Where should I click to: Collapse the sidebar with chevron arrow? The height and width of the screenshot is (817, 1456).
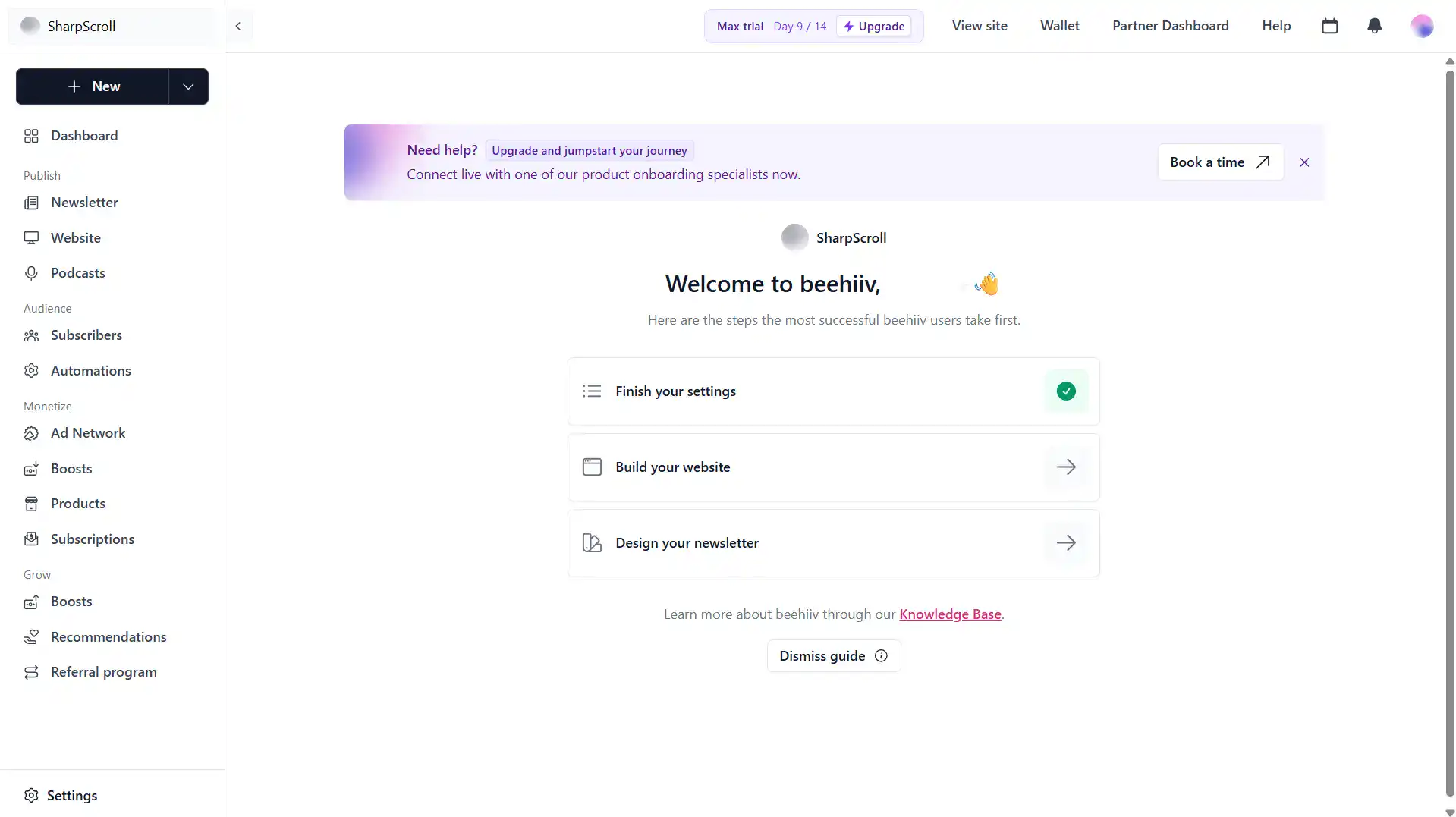(x=238, y=26)
